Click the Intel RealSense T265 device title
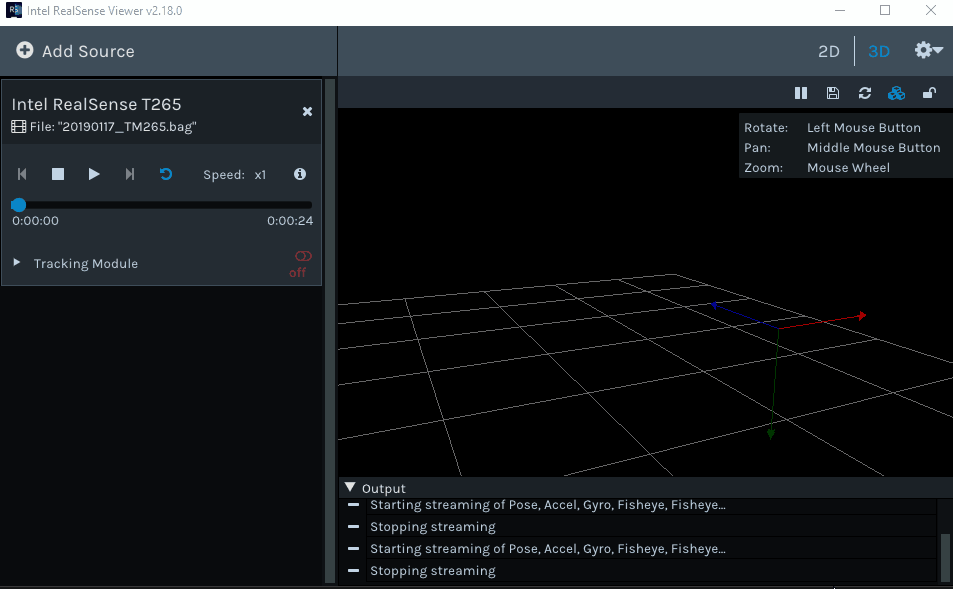The height and width of the screenshot is (589, 953). 97,105
